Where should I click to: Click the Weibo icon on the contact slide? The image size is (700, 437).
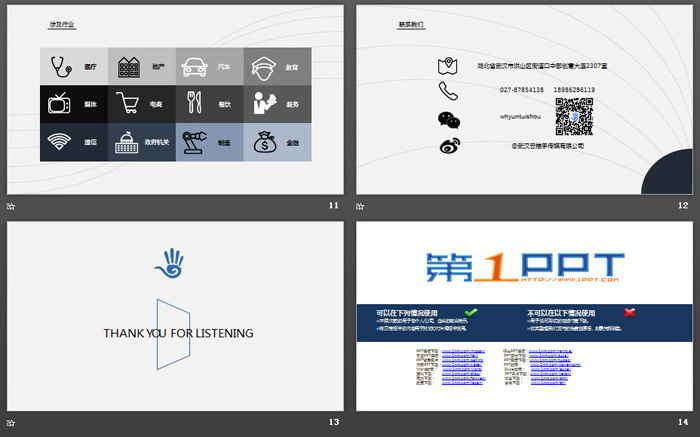(x=448, y=146)
